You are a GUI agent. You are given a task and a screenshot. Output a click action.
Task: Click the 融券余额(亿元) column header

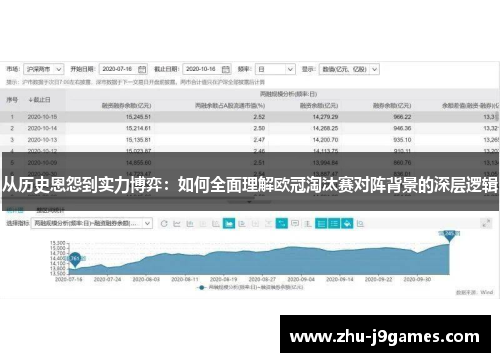click(x=392, y=106)
